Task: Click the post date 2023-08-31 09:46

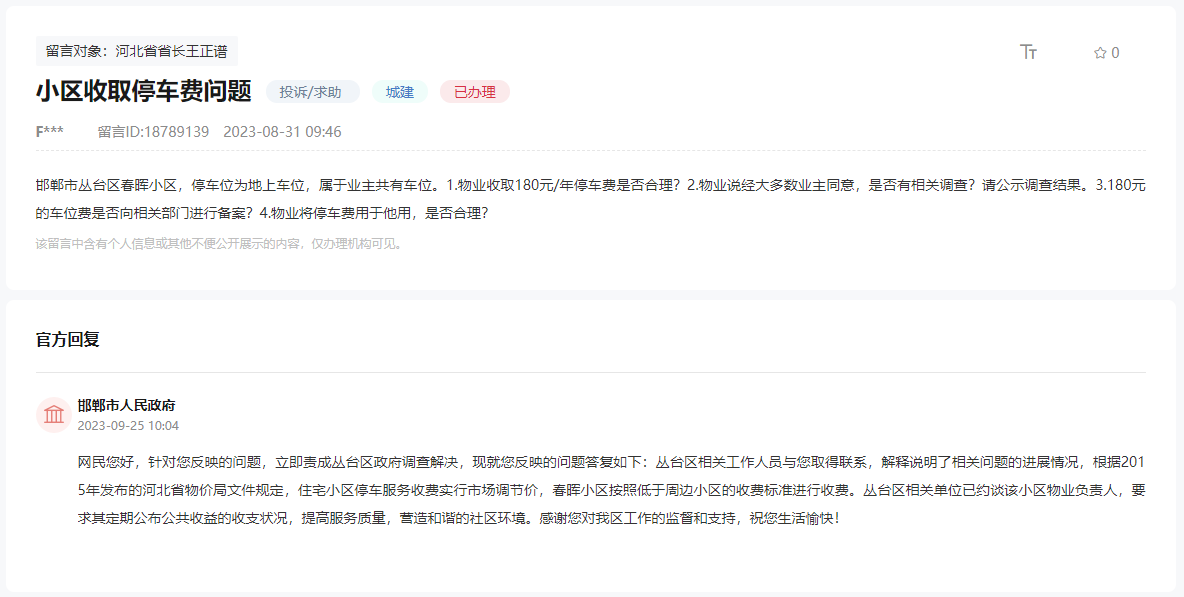Action: (x=282, y=131)
